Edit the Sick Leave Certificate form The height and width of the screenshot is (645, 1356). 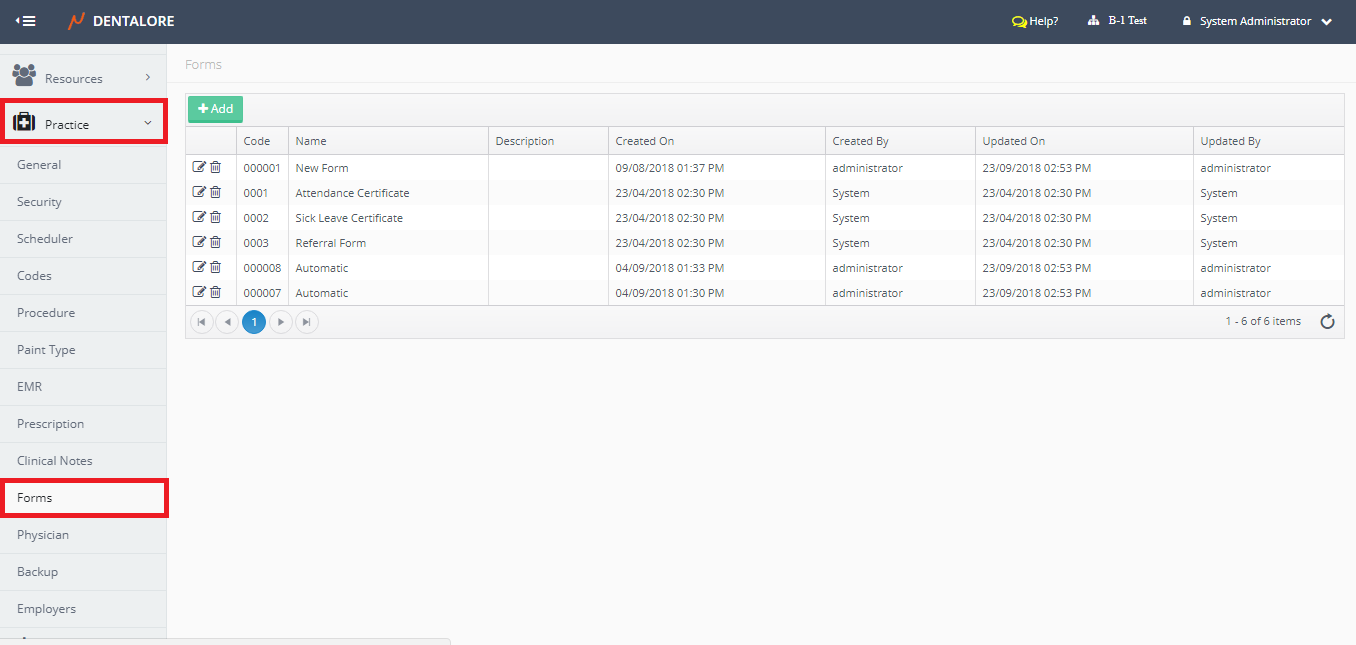(199, 217)
